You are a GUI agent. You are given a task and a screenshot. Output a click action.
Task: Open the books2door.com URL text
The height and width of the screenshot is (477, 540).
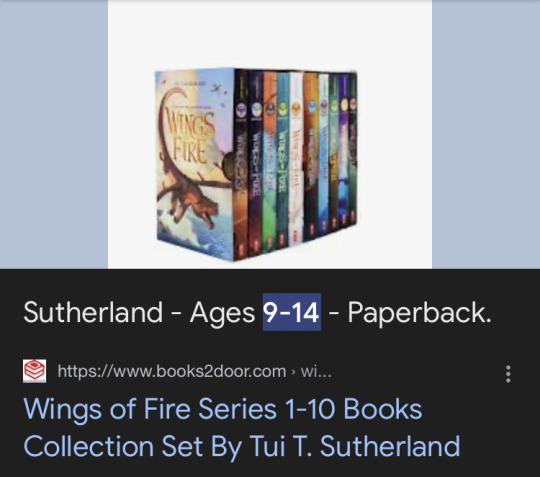[172, 371]
